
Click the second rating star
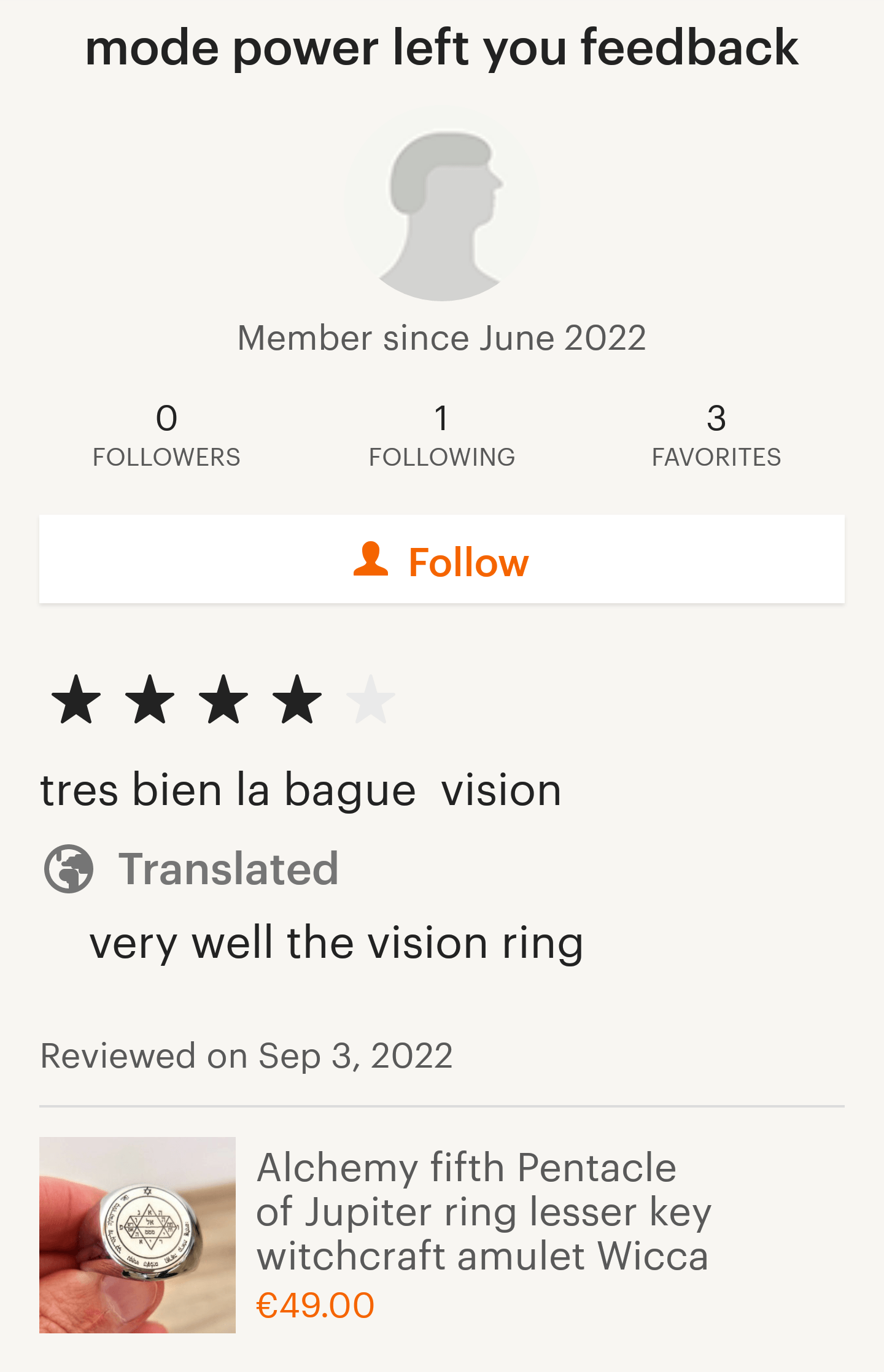[x=150, y=699]
